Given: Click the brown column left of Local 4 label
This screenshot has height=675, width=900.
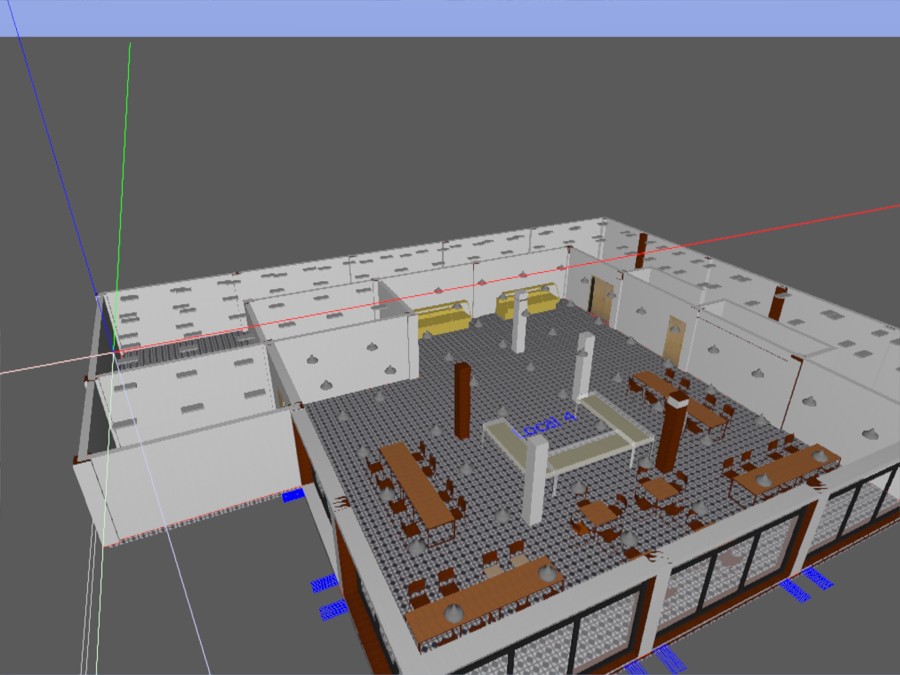Looking at the screenshot, I should click(x=462, y=399).
